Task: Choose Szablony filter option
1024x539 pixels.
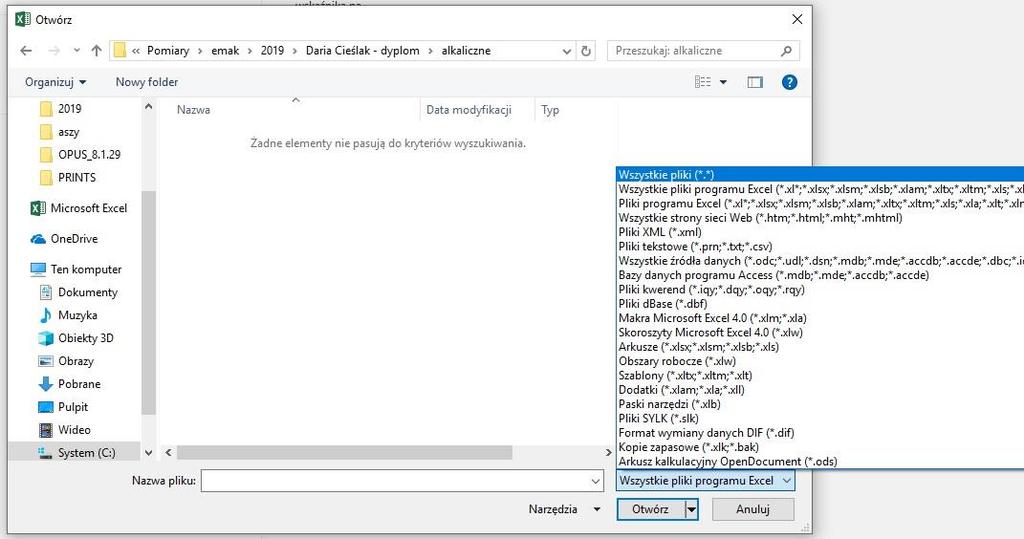Action: click(x=820, y=375)
